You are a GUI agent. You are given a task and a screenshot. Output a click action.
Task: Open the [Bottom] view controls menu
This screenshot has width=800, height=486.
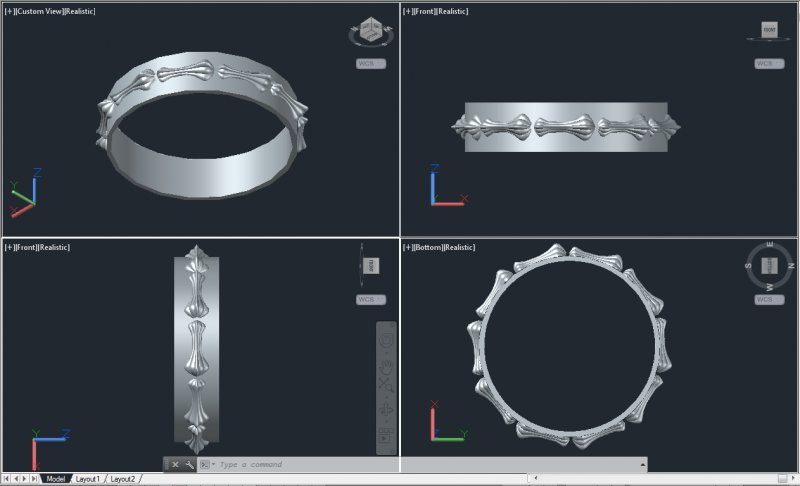(x=429, y=247)
